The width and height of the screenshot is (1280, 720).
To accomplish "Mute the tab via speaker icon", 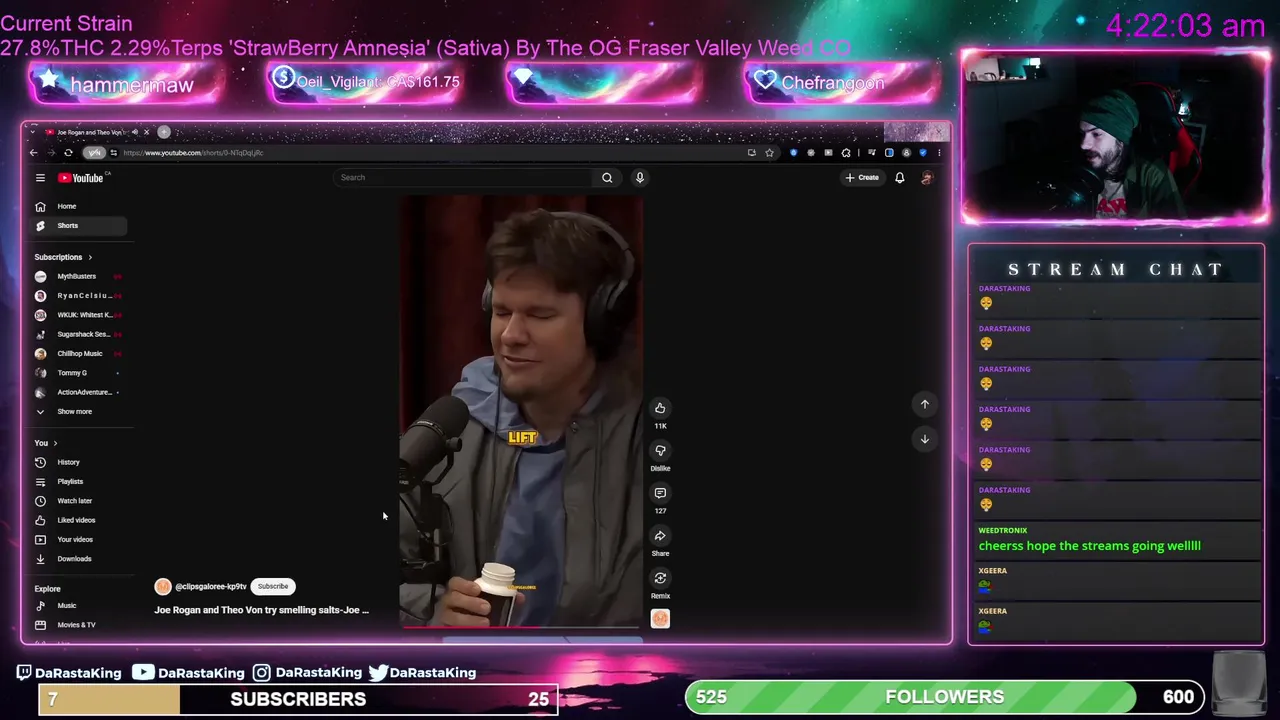I will coord(135,132).
